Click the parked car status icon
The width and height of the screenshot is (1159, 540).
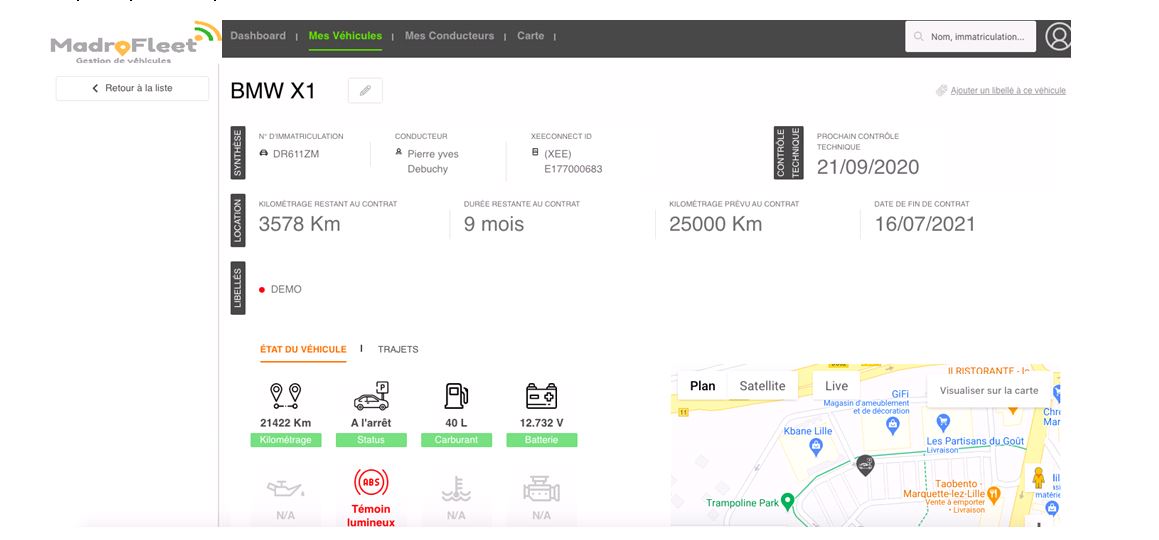tap(371, 396)
